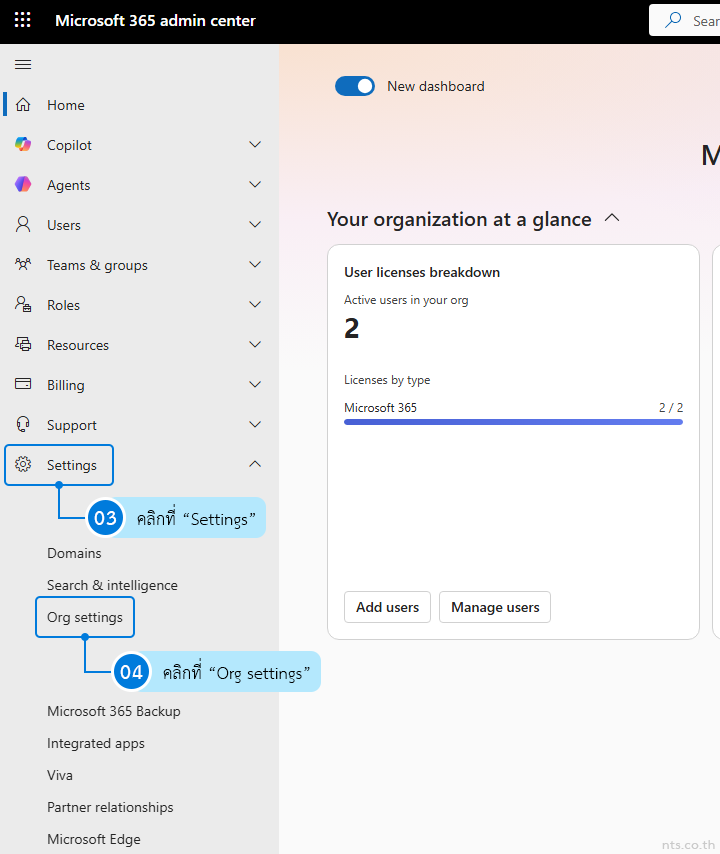Click the User licenses breakdown heading
720x854 pixels.
[422, 272]
